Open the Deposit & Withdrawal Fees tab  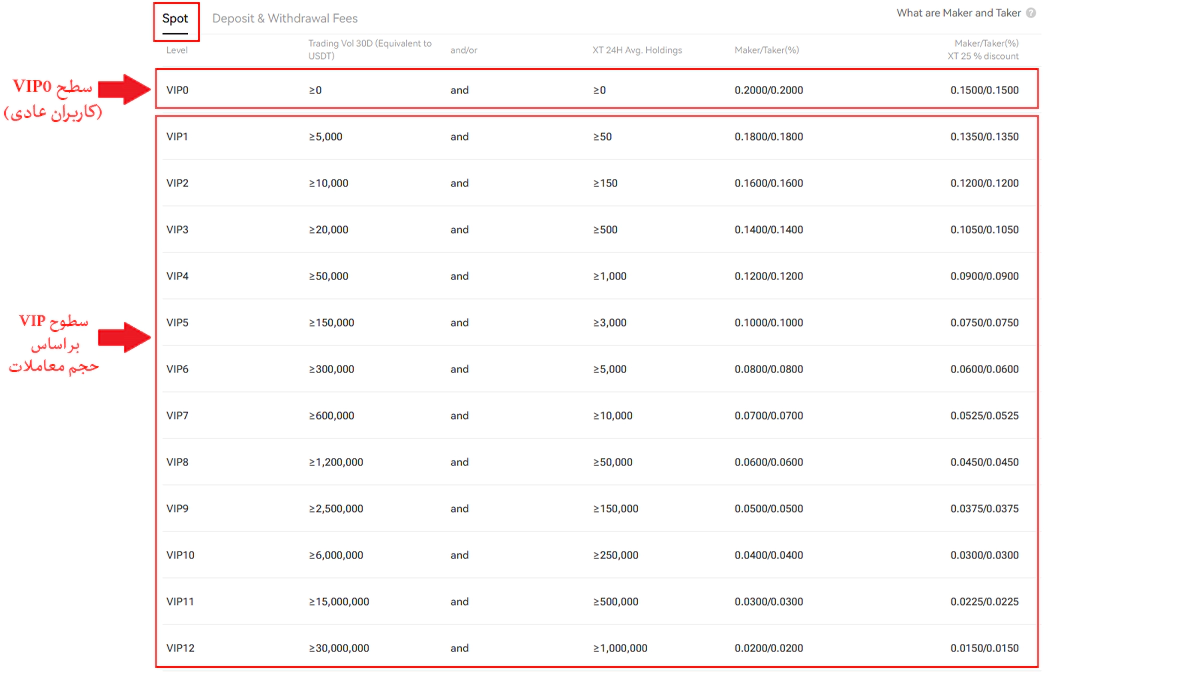click(x=285, y=19)
